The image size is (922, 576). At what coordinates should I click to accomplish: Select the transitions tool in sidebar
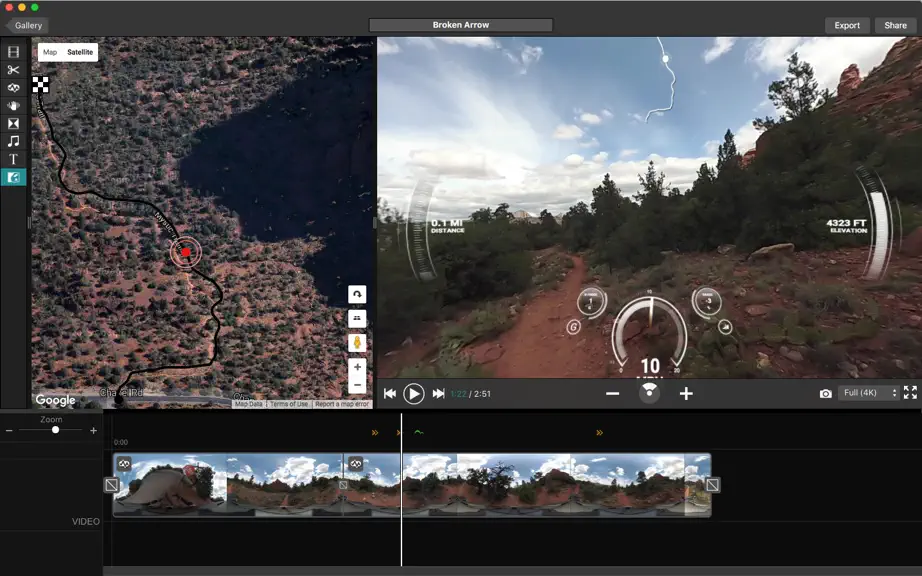(x=13, y=123)
